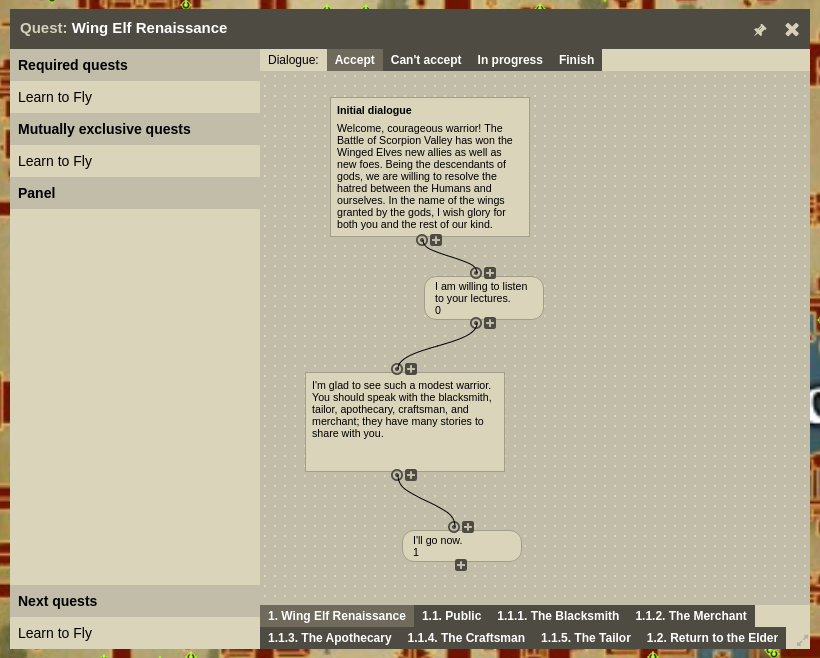Open the 1.2. Return to the Elder step
Viewport: 820px width, 658px height.
pyautogui.click(x=712, y=638)
